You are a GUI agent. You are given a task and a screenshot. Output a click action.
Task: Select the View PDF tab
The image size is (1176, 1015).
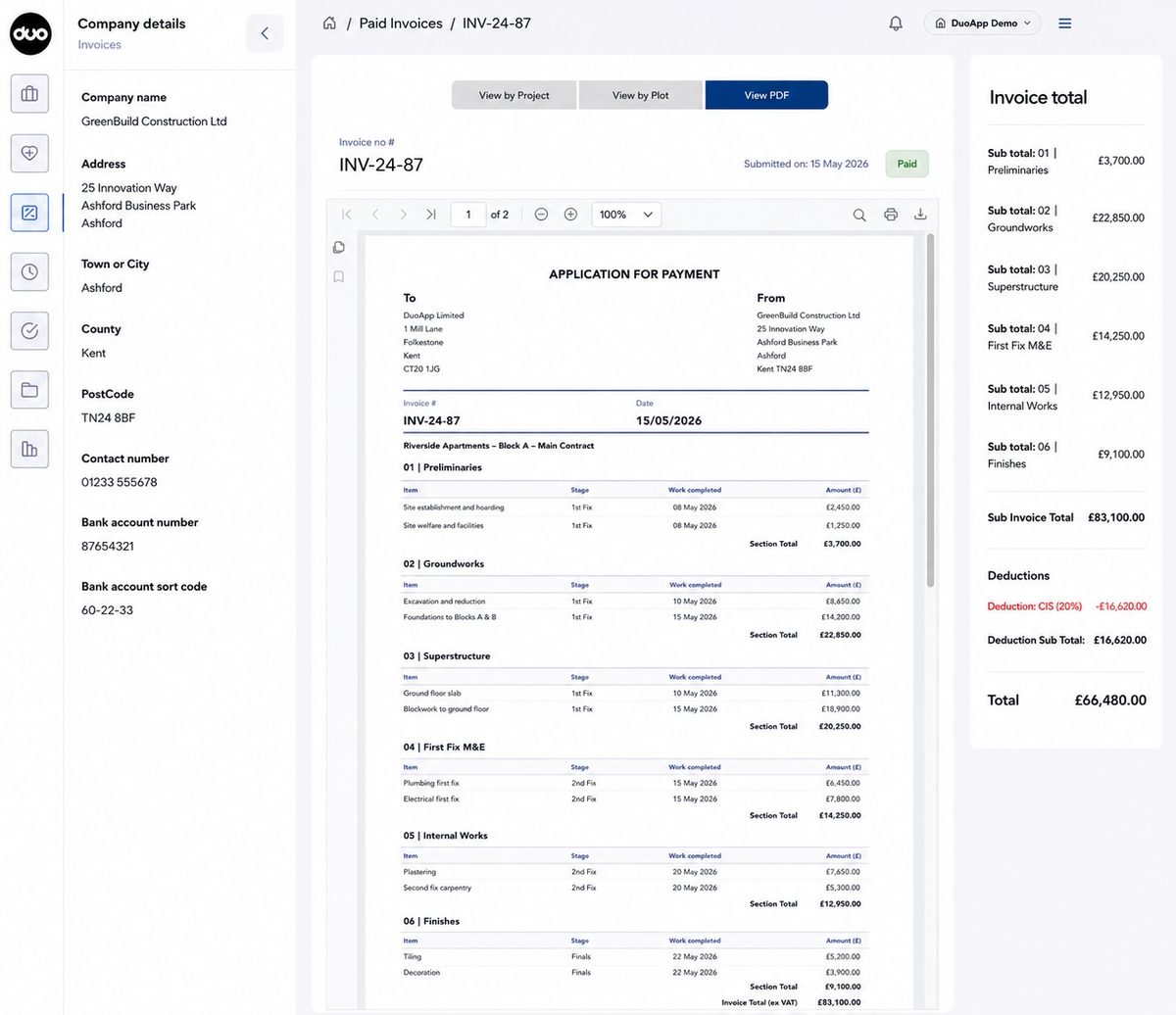pos(766,95)
